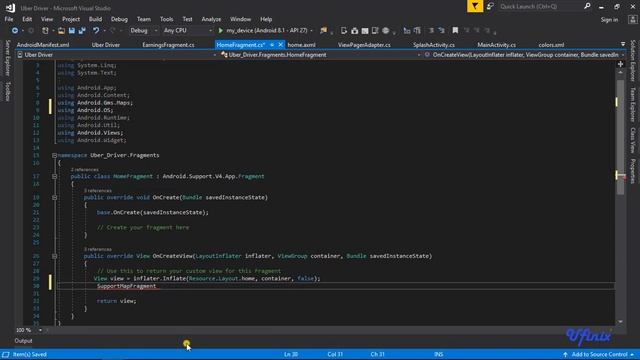Click the Undo arrow icon
This screenshot has width=640, height=360.
(96, 31)
